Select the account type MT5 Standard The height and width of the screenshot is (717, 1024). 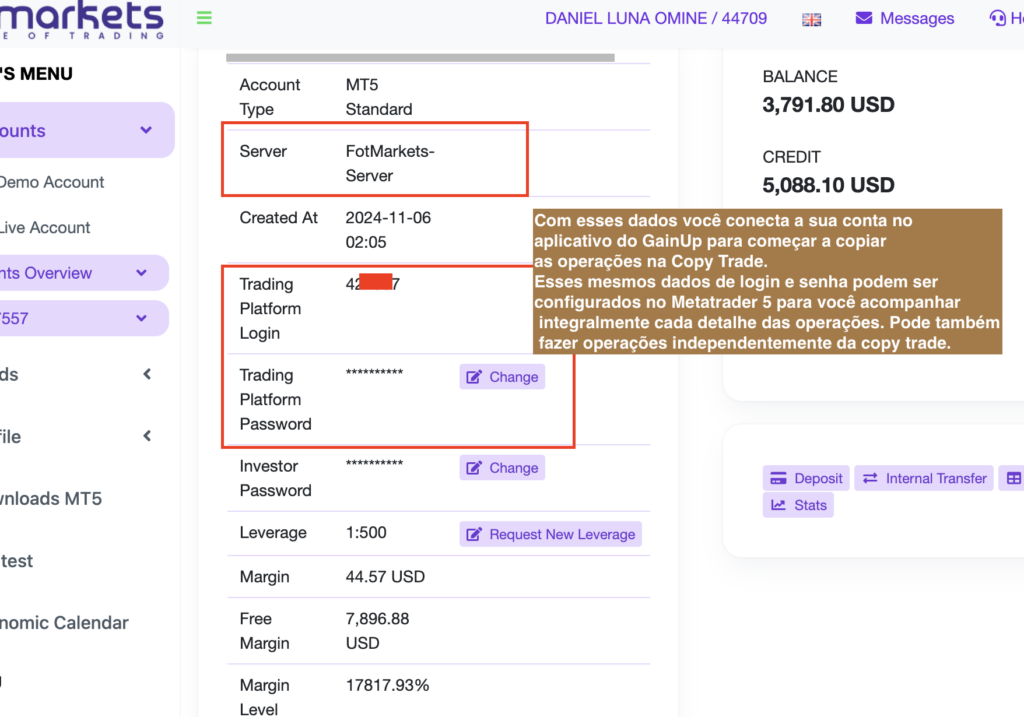tap(379, 97)
